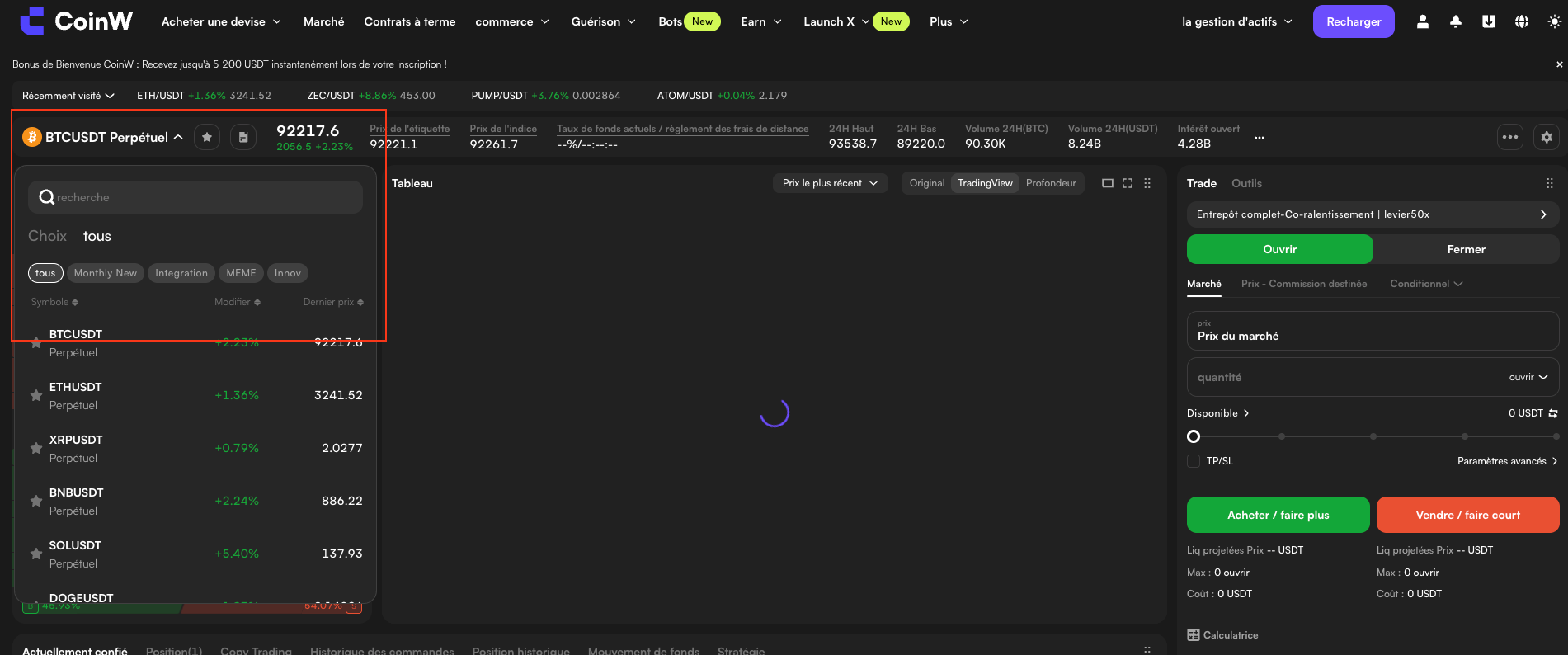Open the Bots menu item
This screenshot has height=655, width=1568.
[x=671, y=21]
